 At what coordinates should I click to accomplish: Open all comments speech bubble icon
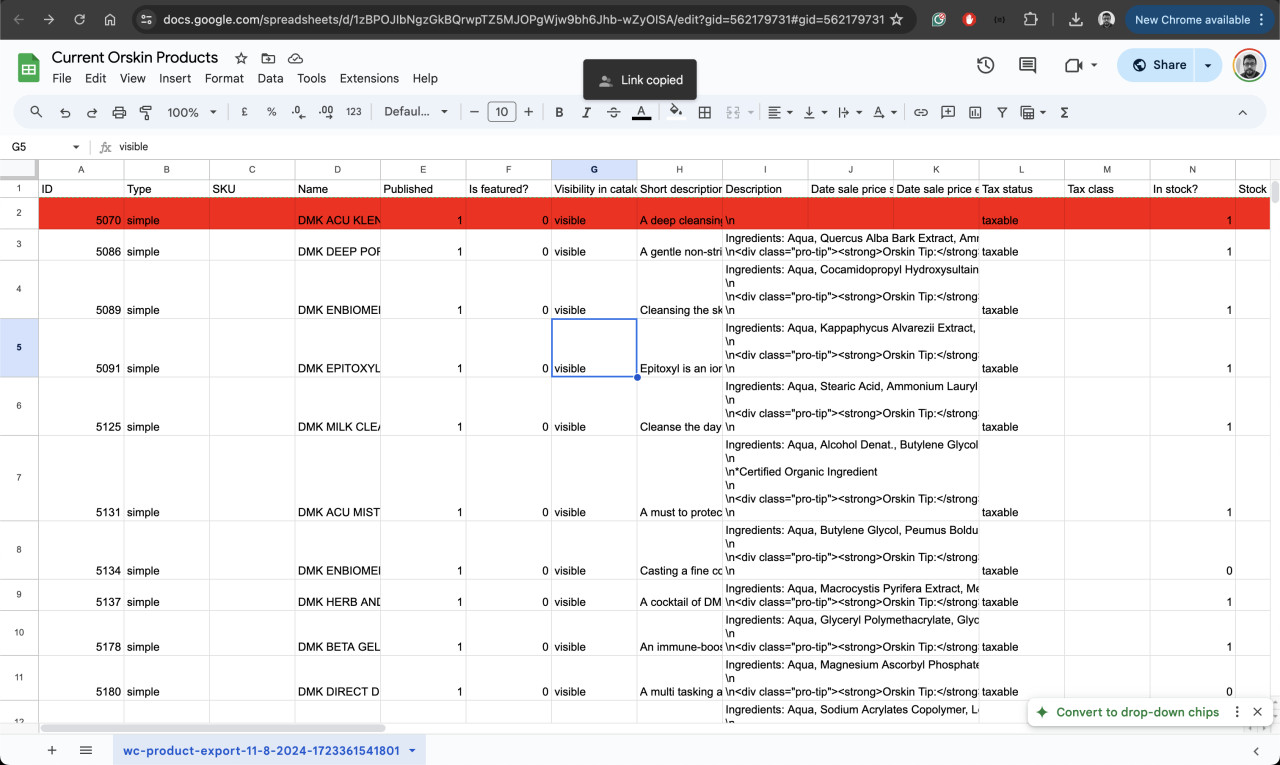click(1027, 65)
